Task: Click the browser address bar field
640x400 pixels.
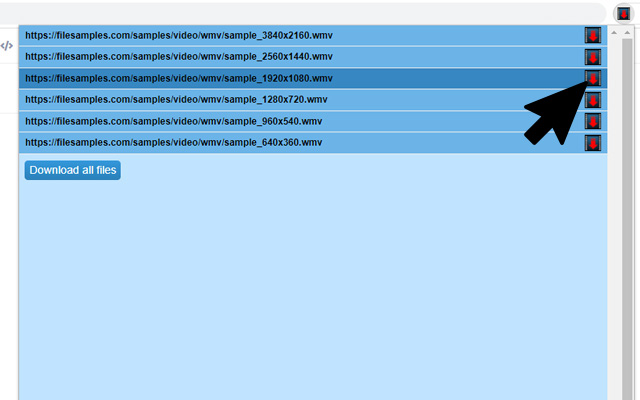Action: (x=302, y=14)
